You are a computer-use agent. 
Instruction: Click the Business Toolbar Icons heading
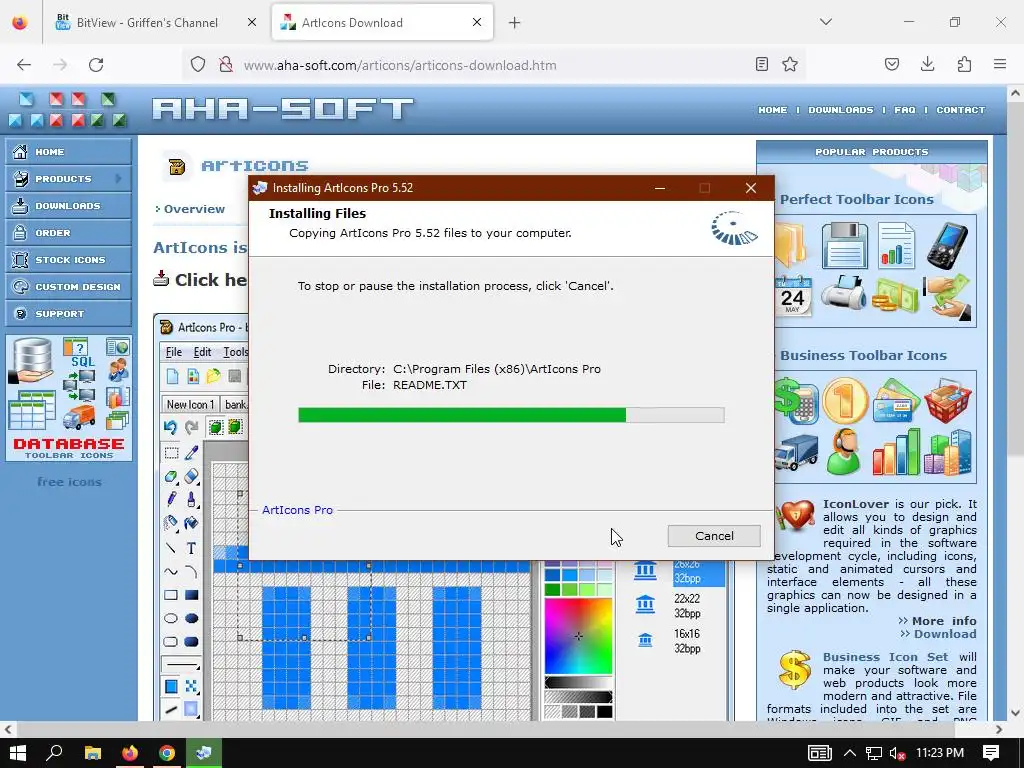pyautogui.click(x=863, y=356)
